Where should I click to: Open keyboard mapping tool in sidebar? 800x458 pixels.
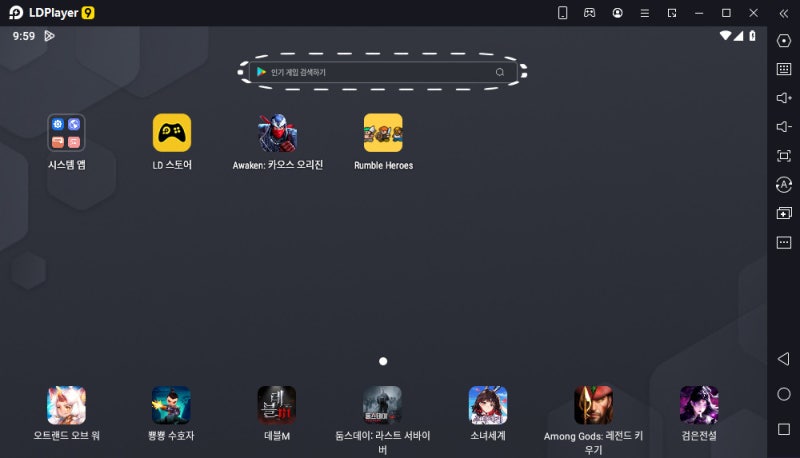pyautogui.click(x=784, y=69)
